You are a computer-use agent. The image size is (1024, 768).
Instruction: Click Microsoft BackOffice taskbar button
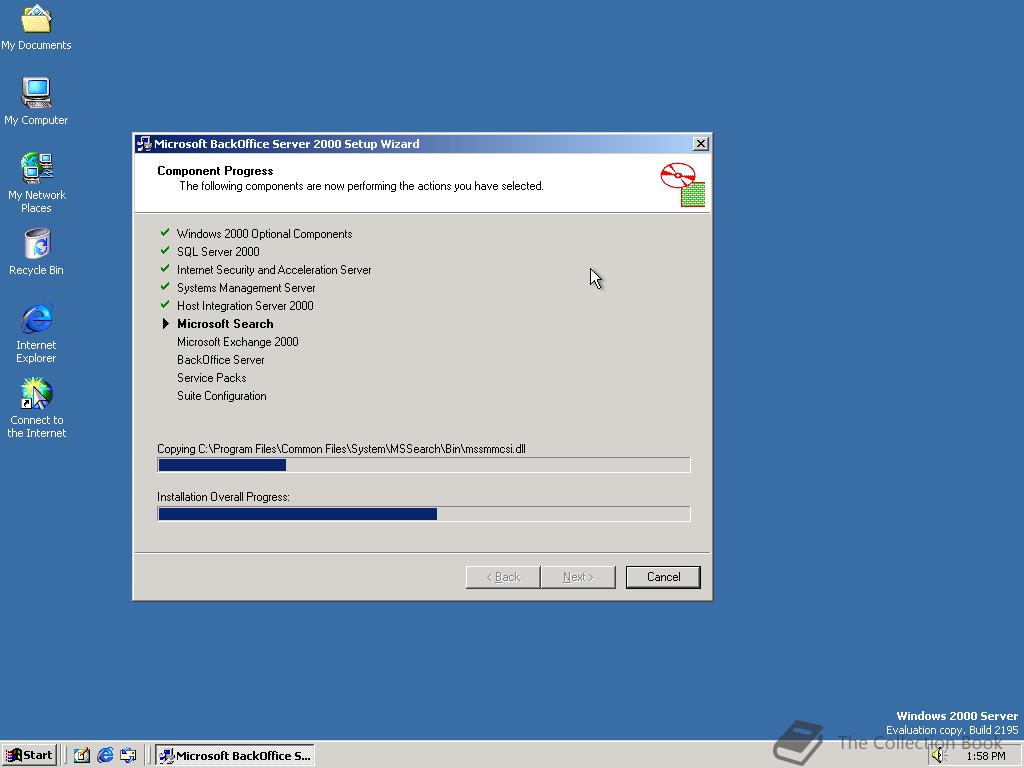tap(235, 756)
